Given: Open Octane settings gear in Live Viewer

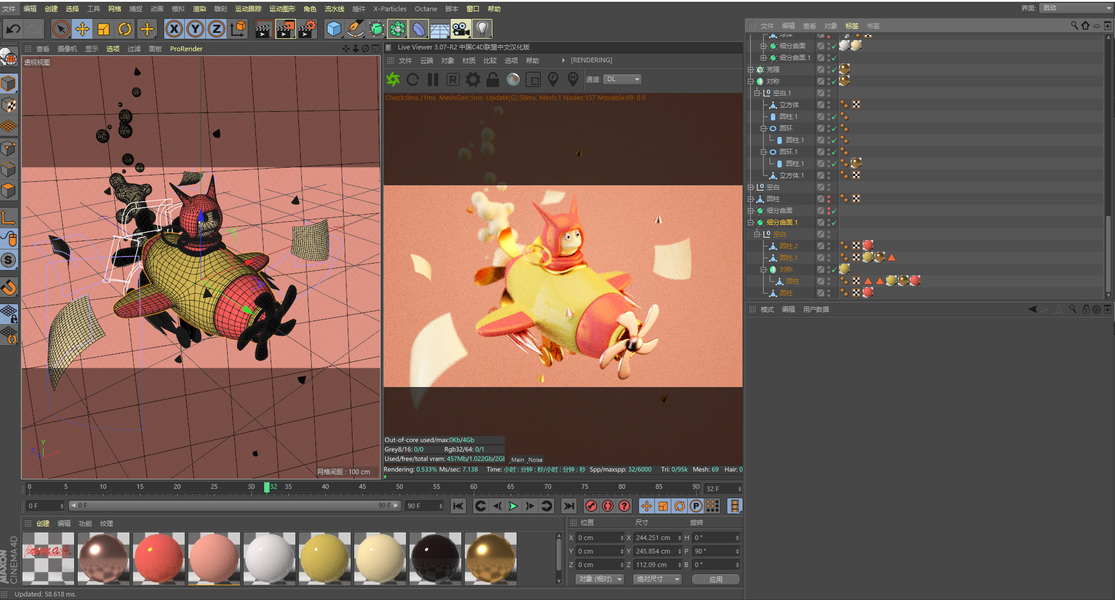Looking at the screenshot, I should coord(472,79).
